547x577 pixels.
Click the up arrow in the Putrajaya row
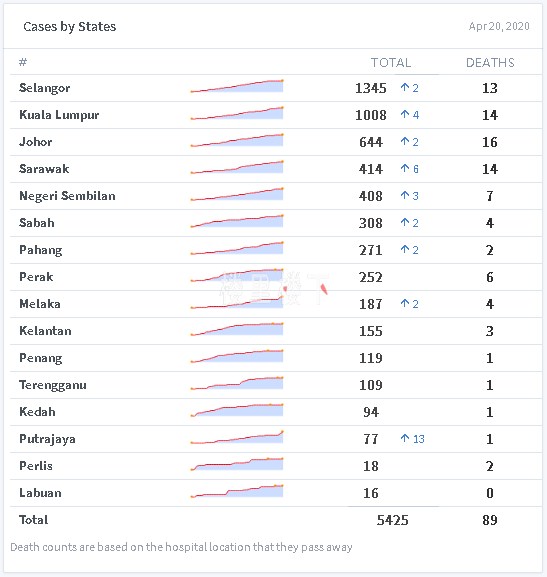[x=405, y=438]
